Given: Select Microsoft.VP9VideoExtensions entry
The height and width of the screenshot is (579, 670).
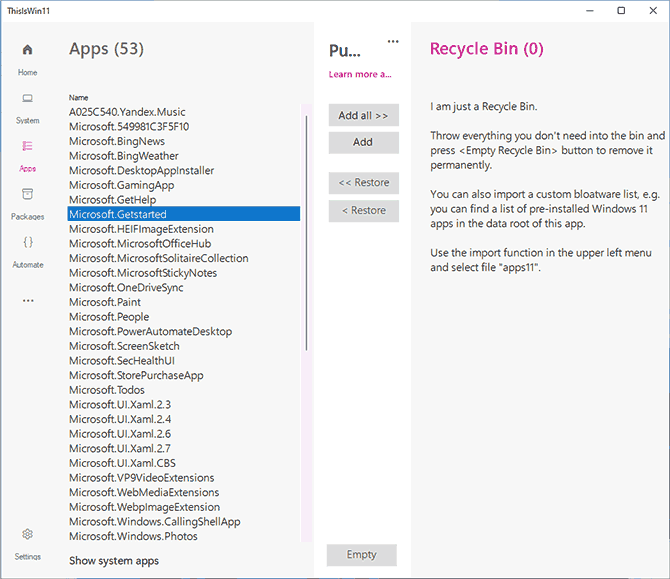Looking at the screenshot, I should 184,478.
